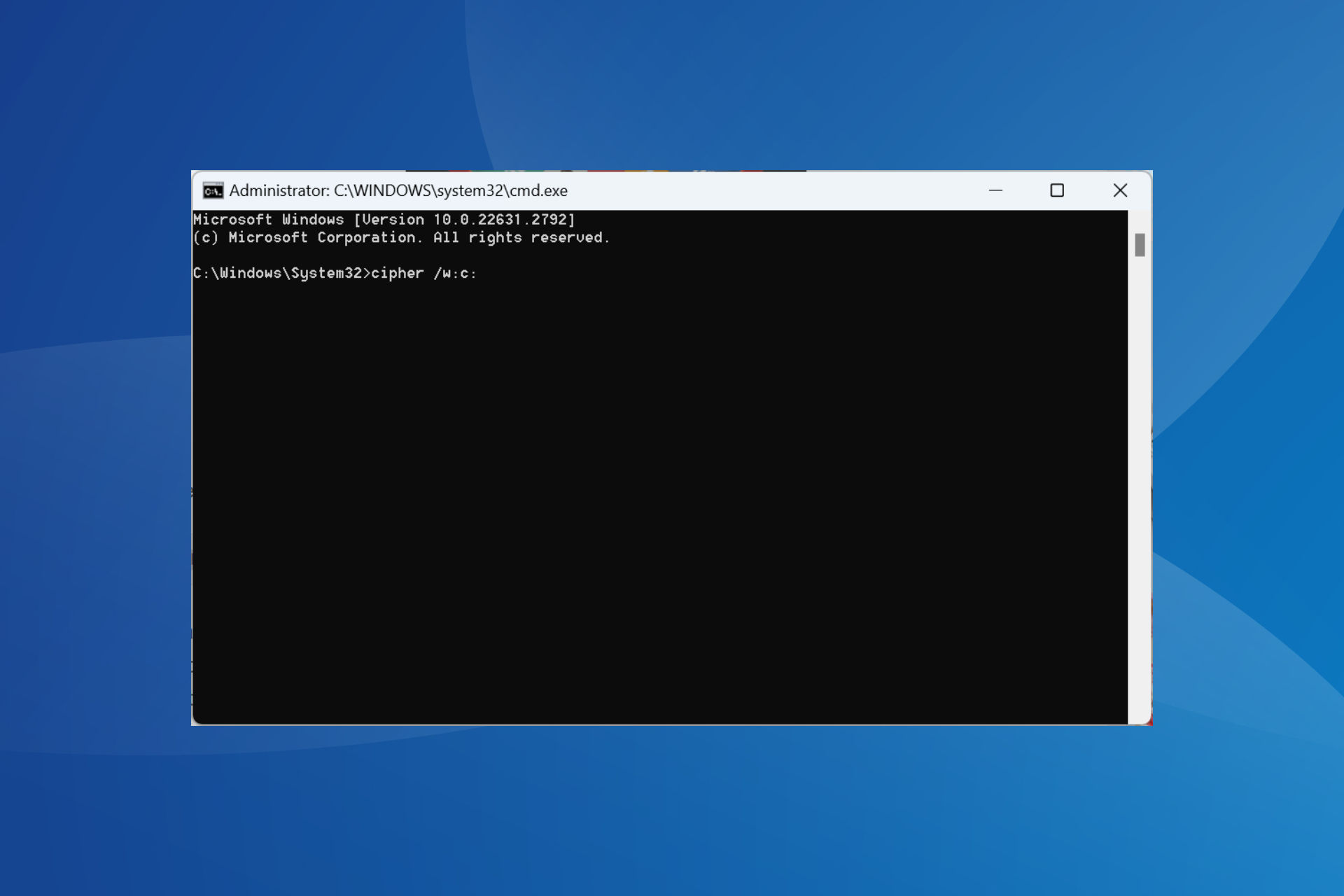Screen dimensions: 1344x896
Task: Click the 'cipher /w:c:' command text
Action: tap(423, 273)
